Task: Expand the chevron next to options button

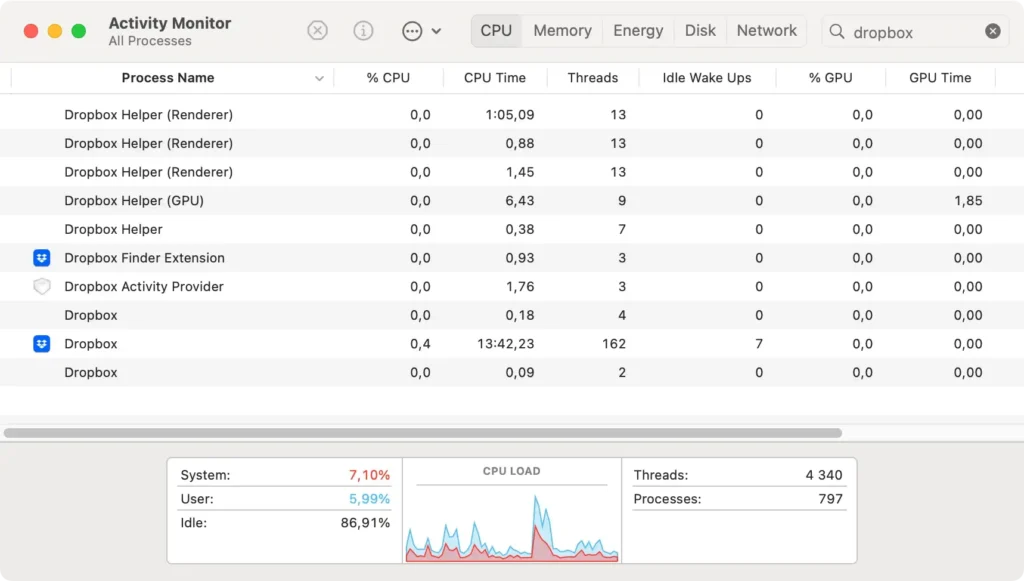Action: pyautogui.click(x=436, y=31)
